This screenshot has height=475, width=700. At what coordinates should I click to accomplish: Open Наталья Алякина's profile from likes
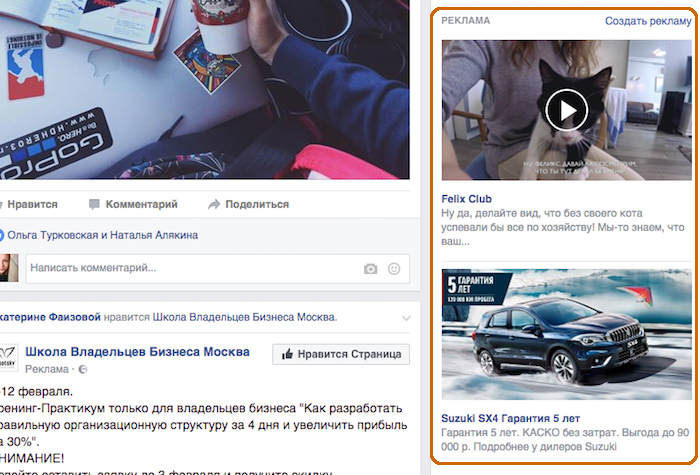point(159,235)
